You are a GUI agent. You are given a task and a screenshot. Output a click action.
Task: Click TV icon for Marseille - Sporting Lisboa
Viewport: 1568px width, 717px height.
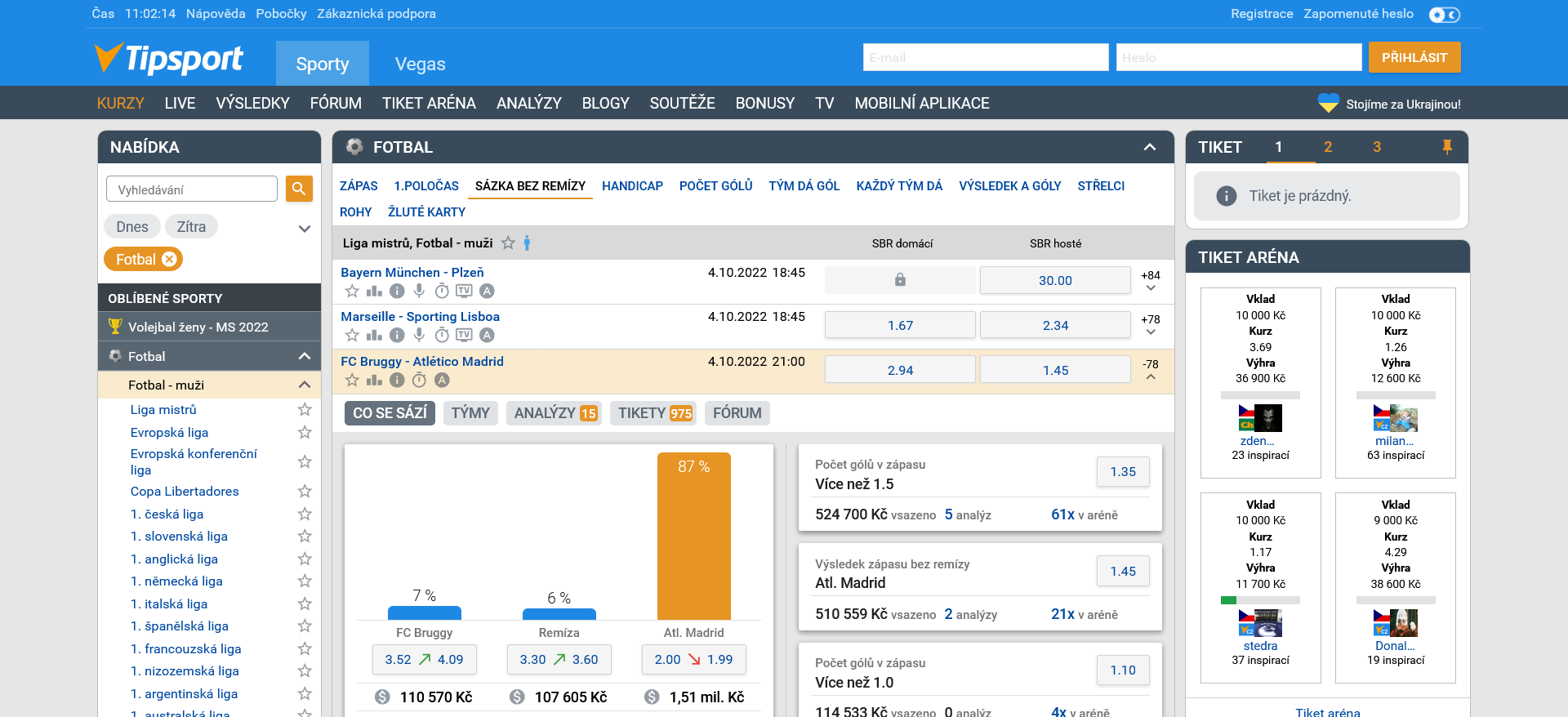464,335
